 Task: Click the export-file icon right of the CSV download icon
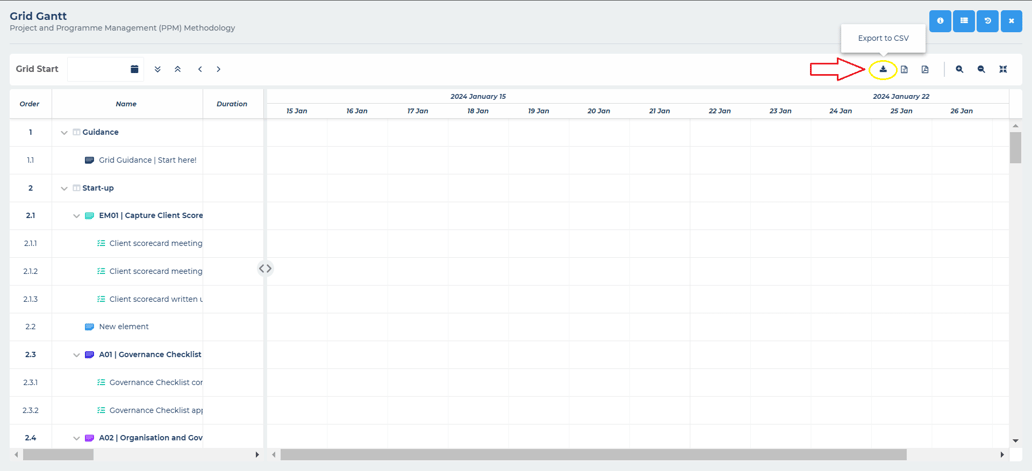pos(904,69)
